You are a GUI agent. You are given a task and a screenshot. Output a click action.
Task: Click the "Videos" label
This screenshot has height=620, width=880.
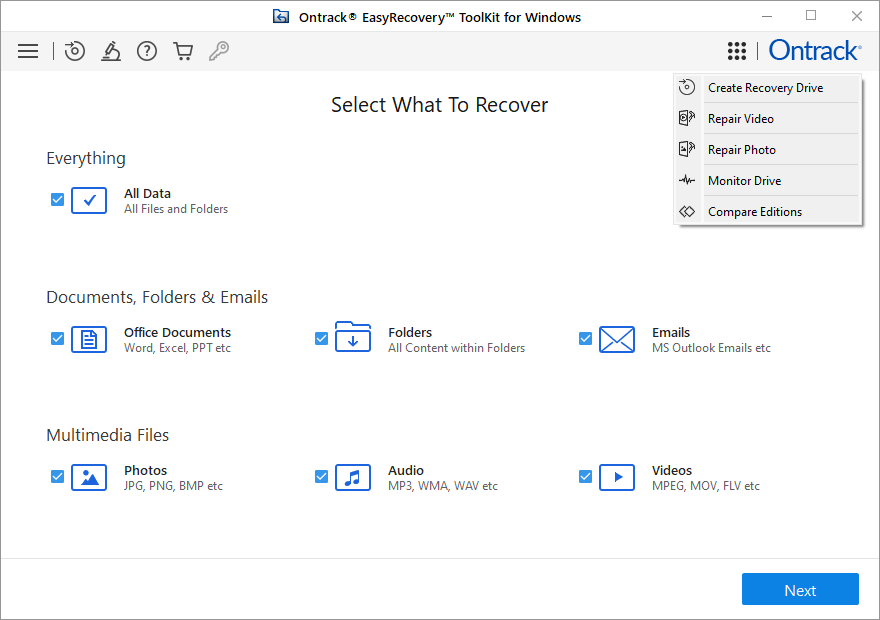(672, 471)
